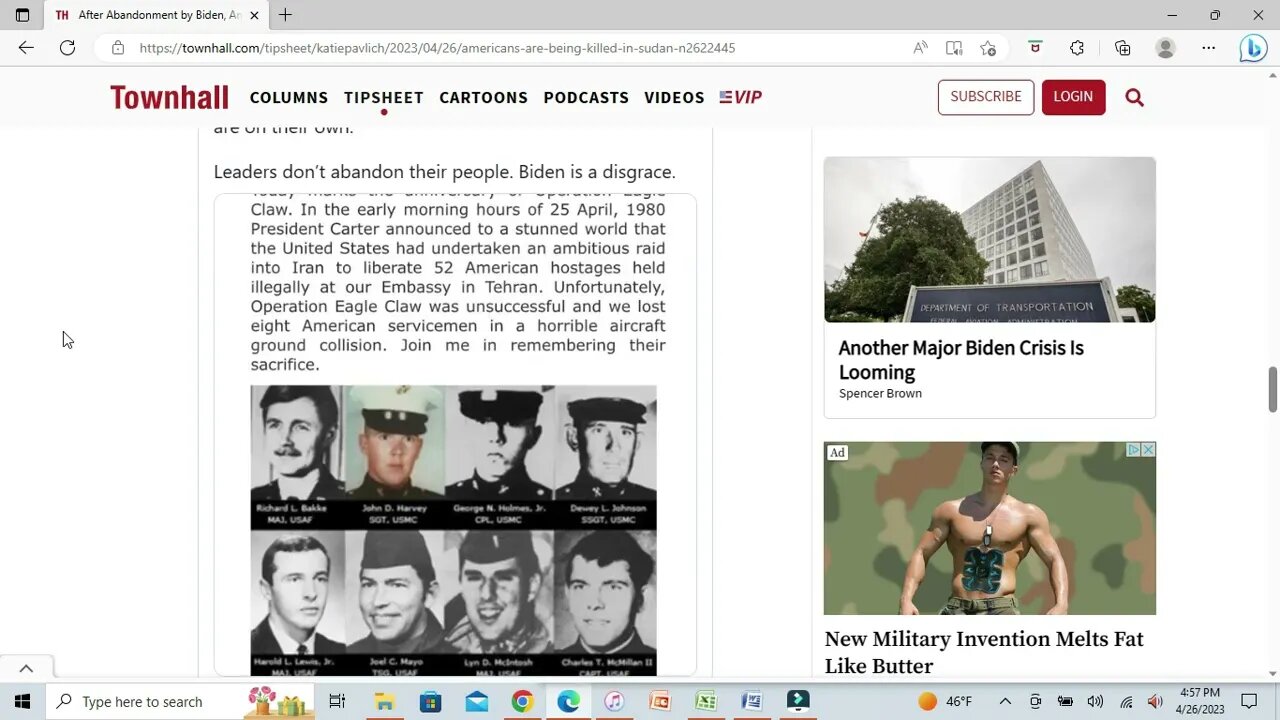Screen dimensions: 1280x720
Task: Open the tab actions menu icon
Action: pos(22,15)
